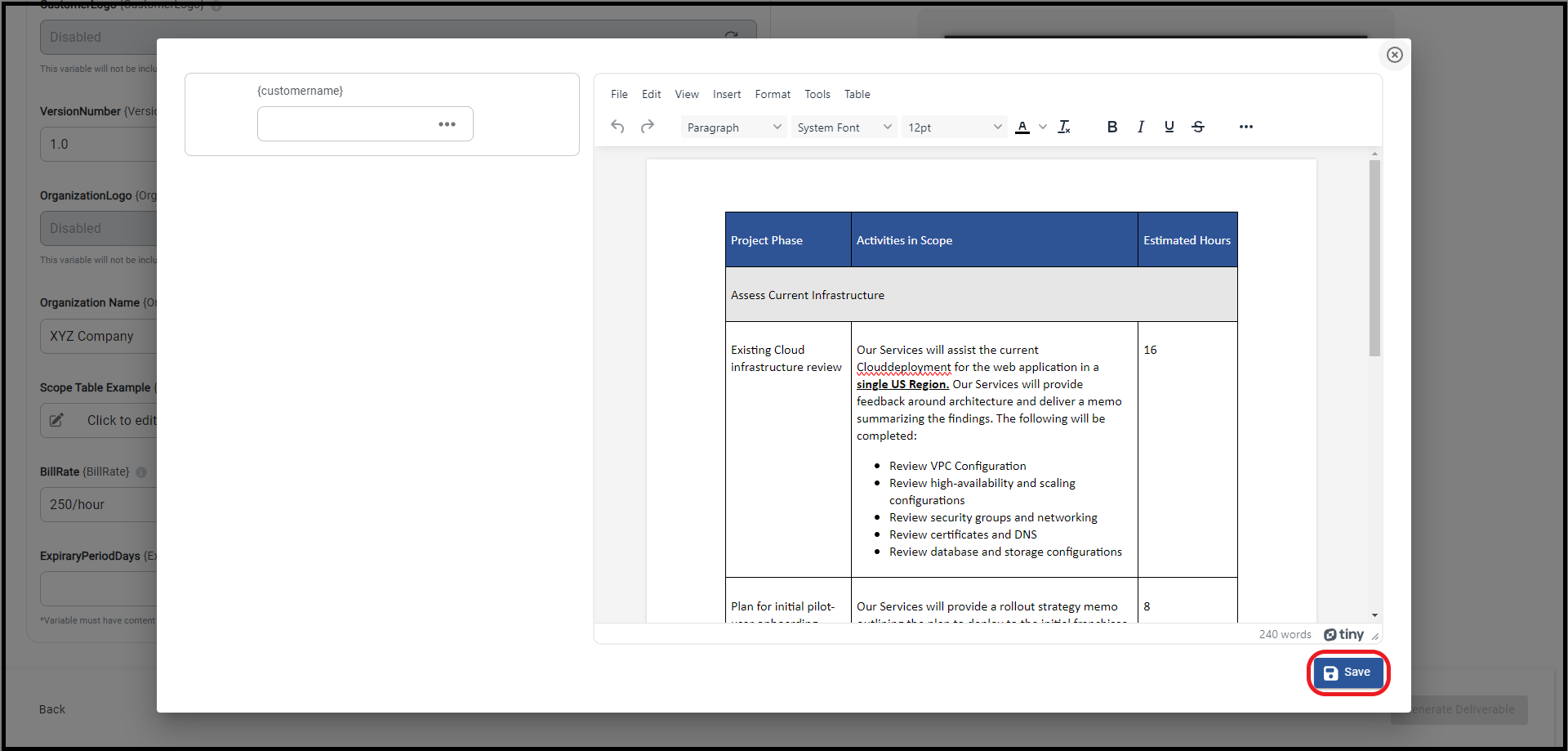Close the editor dialog with X icon
The image size is (1568, 751).
click(1395, 55)
